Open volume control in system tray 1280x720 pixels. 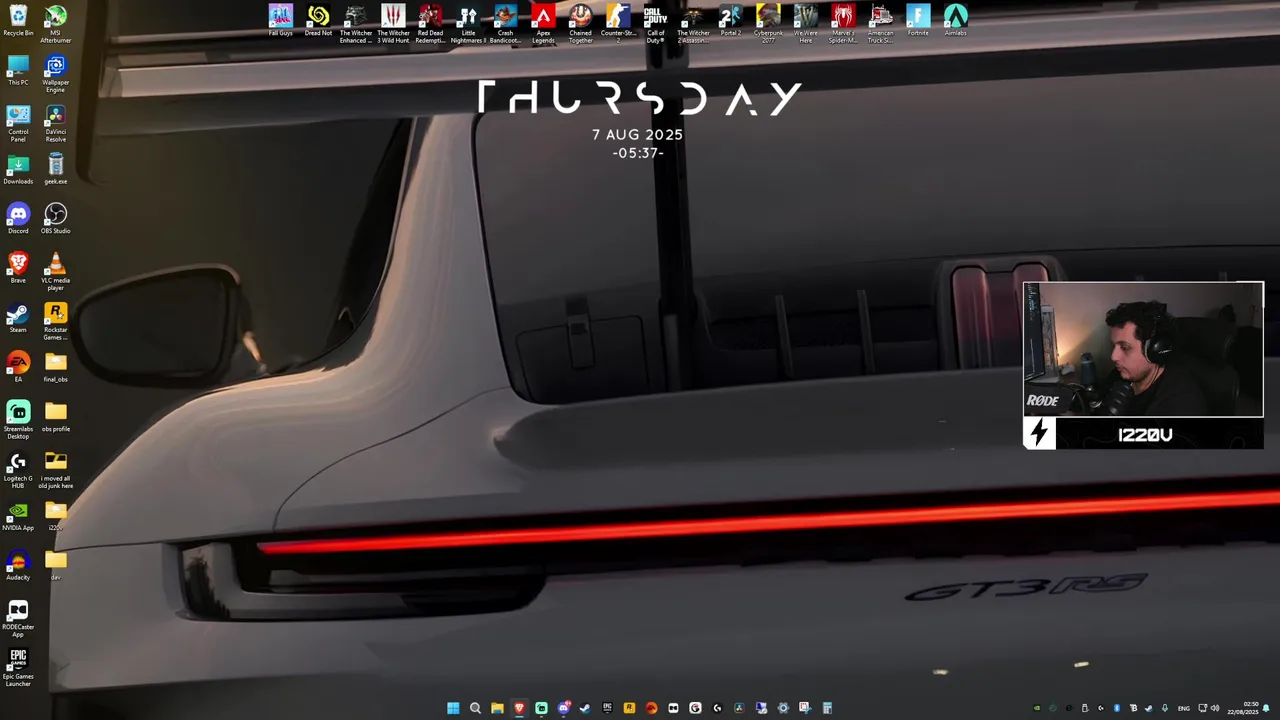click(1215, 708)
